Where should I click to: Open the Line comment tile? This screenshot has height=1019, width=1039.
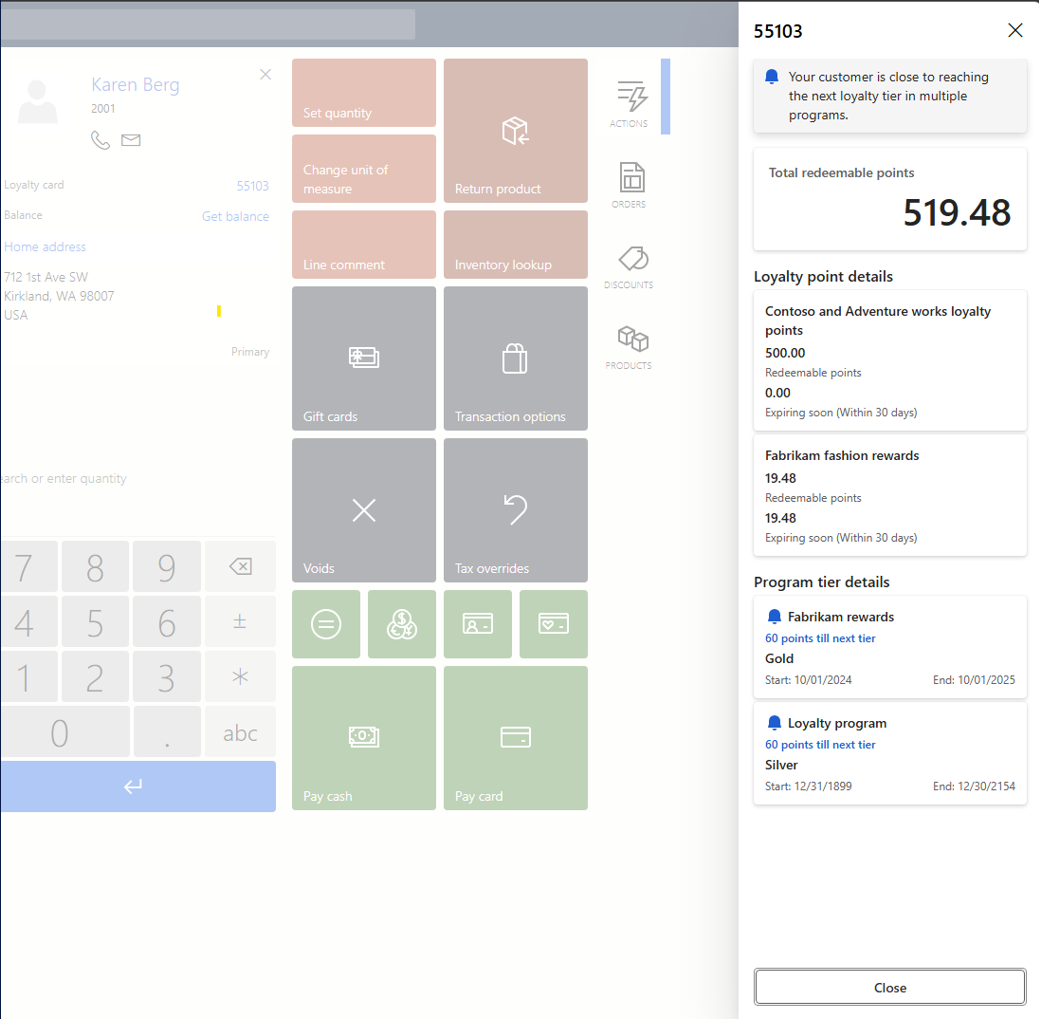tap(364, 244)
